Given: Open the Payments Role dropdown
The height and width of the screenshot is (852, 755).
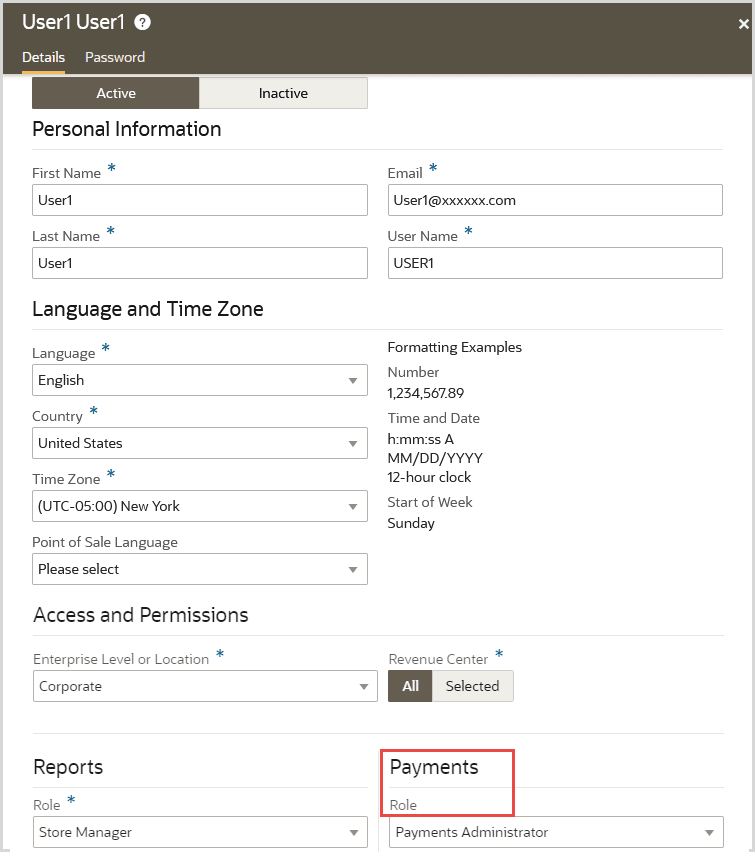Looking at the screenshot, I should pos(556,832).
